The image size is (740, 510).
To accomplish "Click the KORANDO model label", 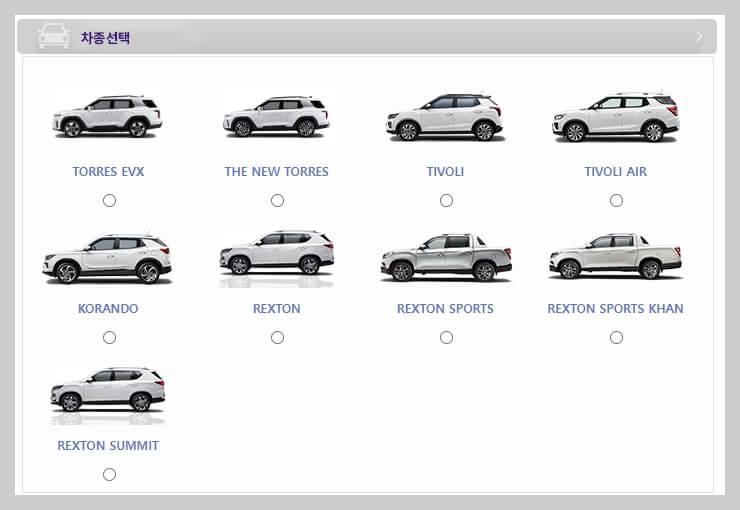I will tap(108, 308).
